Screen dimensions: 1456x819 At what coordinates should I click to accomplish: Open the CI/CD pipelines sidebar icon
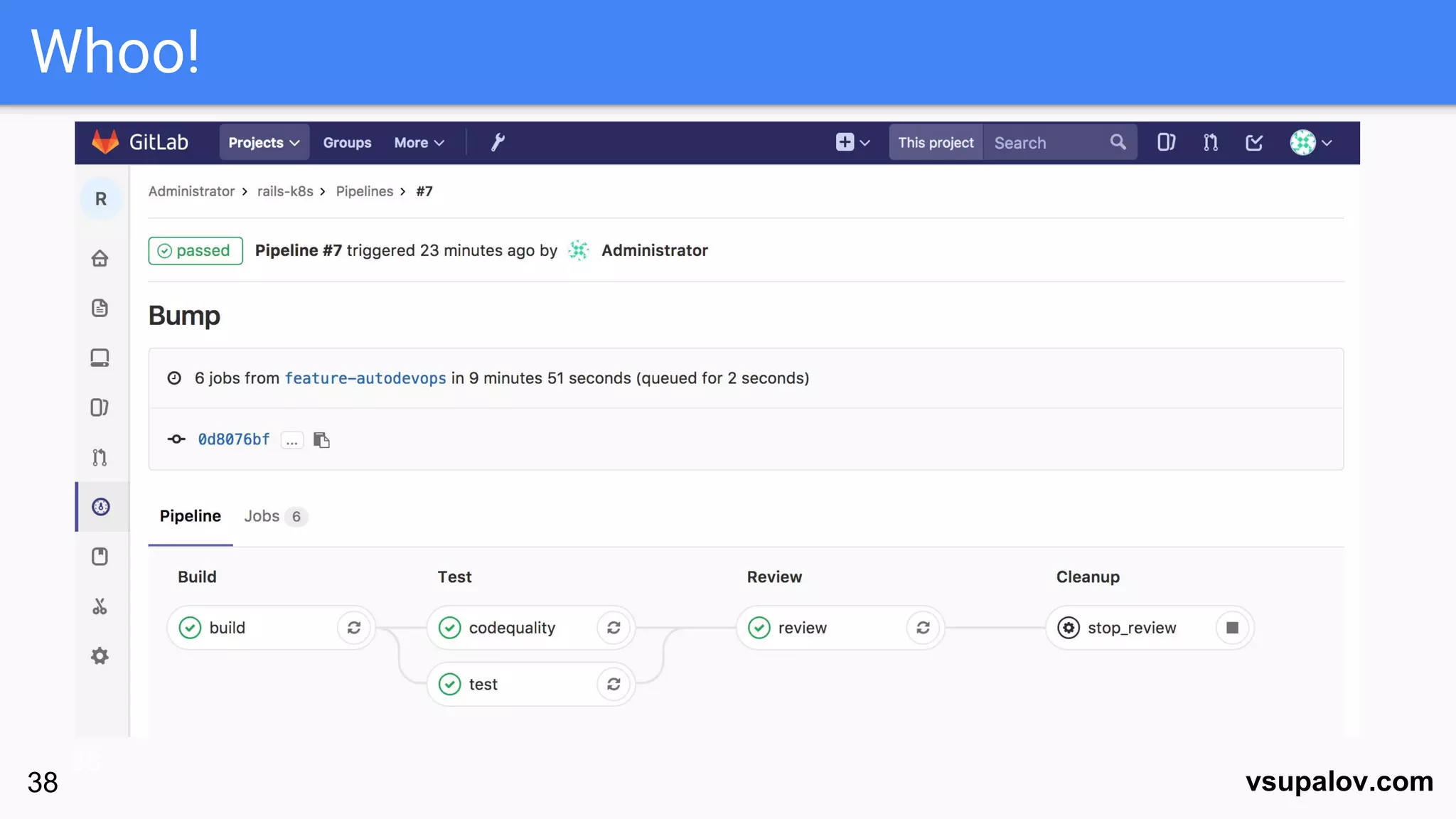(100, 507)
